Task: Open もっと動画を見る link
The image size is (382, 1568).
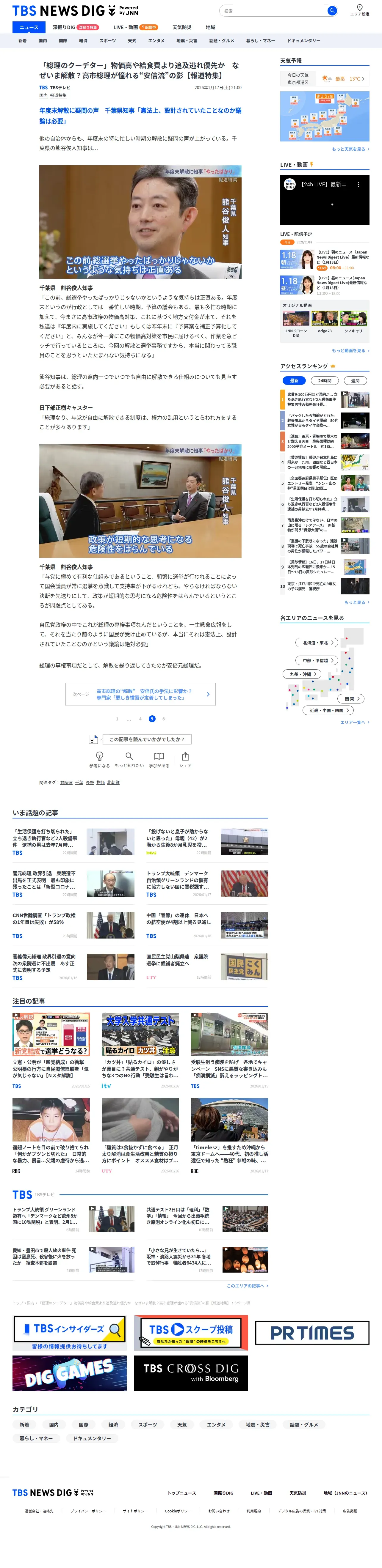Action: (350, 351)
